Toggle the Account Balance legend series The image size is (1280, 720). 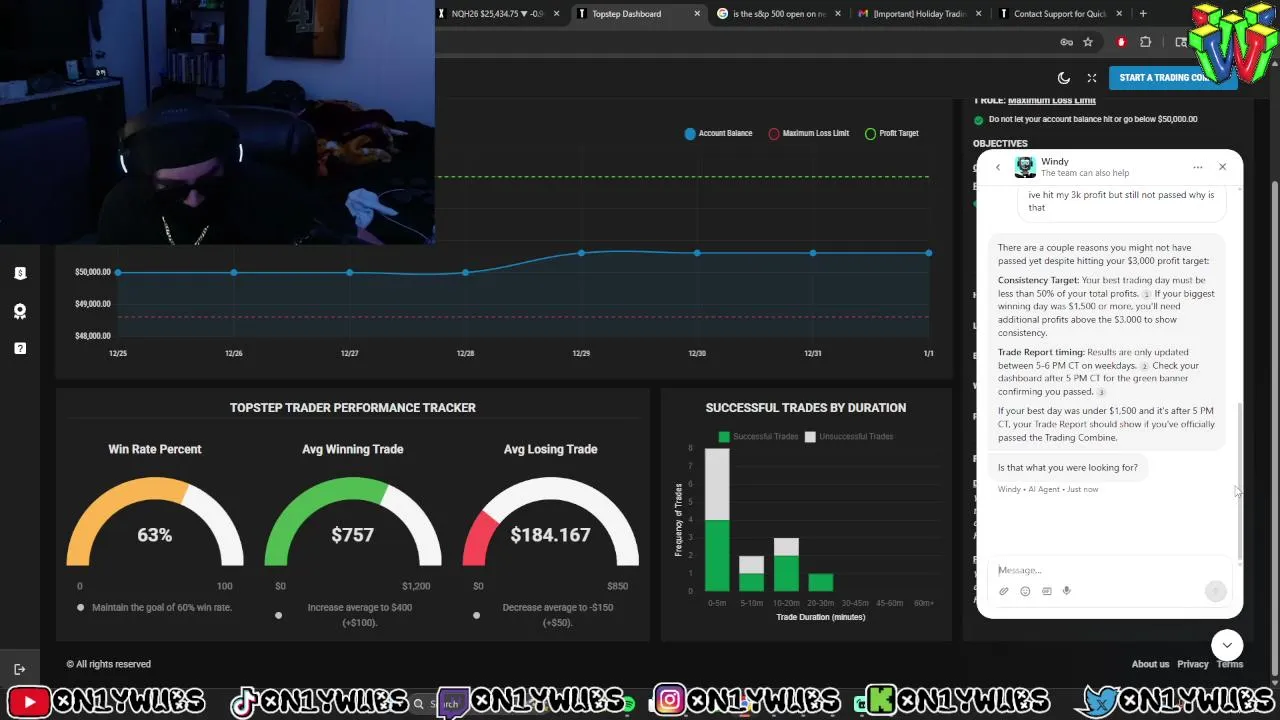718,133
